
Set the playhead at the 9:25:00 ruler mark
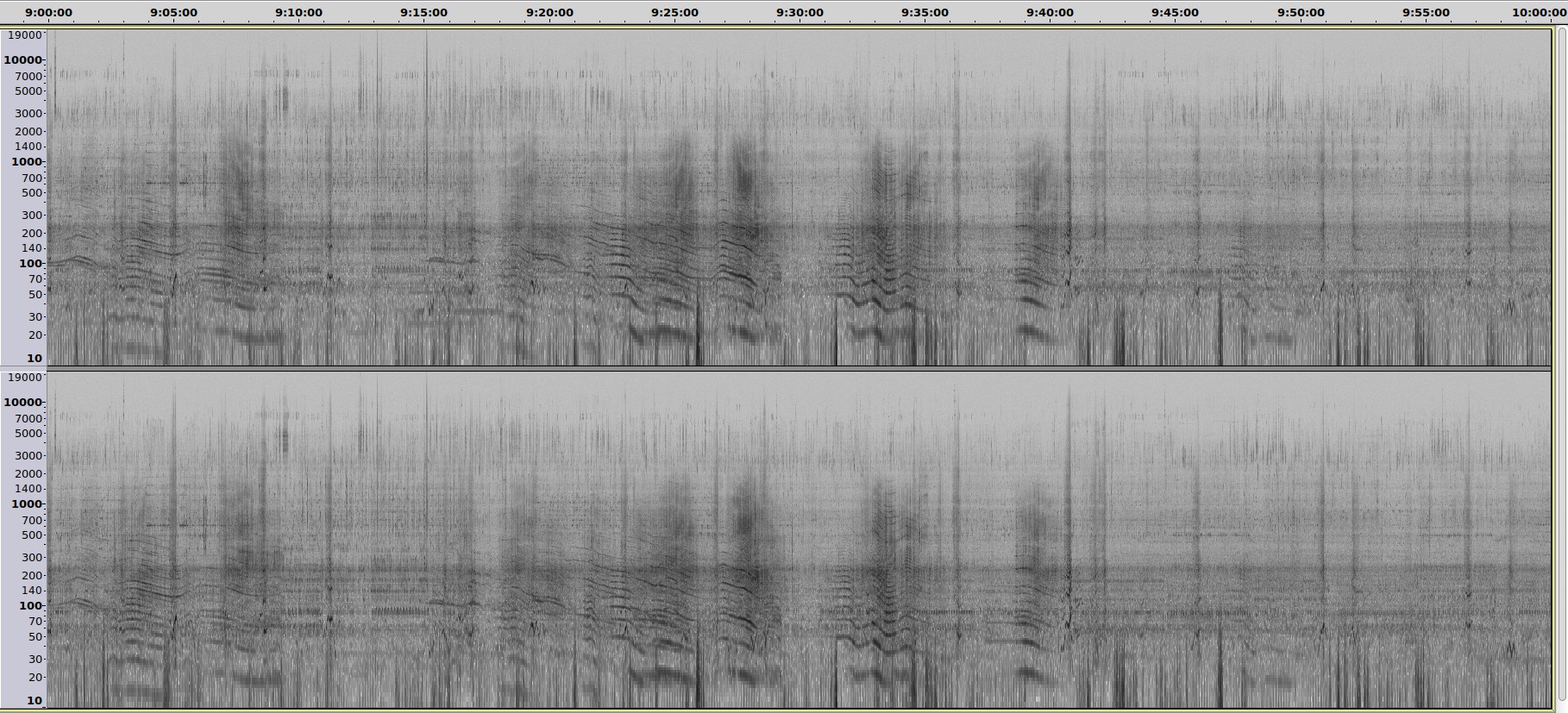[x=674, y=13]
